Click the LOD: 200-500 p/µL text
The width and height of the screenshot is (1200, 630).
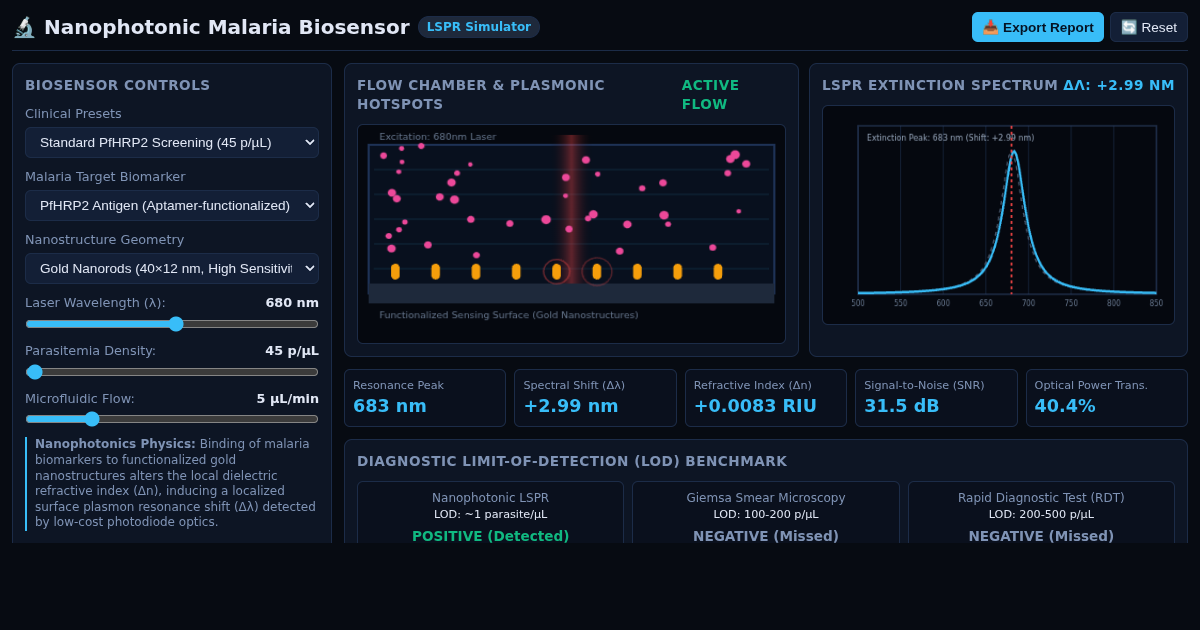(1041, 515)
